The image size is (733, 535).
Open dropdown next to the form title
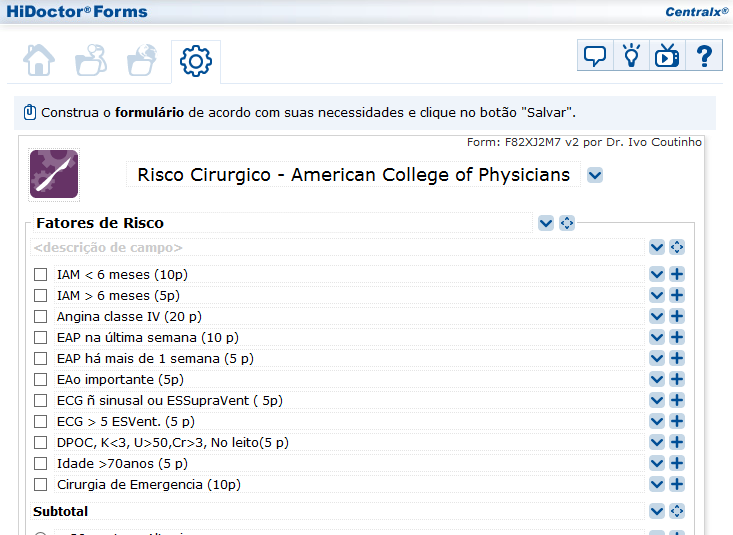tap(595, 175)
